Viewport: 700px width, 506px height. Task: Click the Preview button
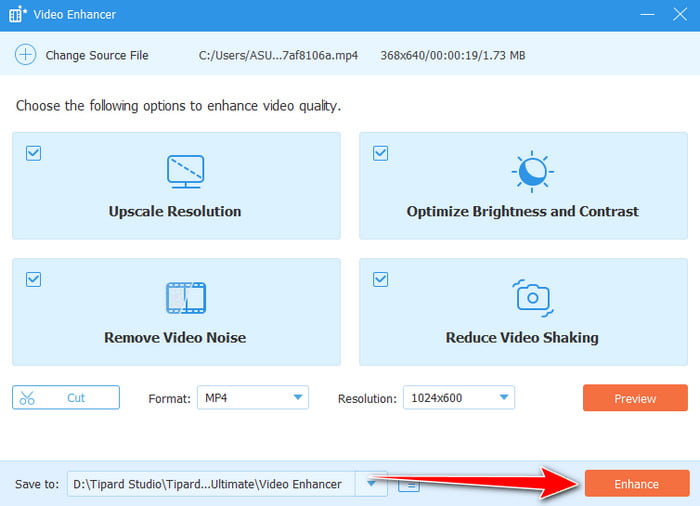(635, 398)
